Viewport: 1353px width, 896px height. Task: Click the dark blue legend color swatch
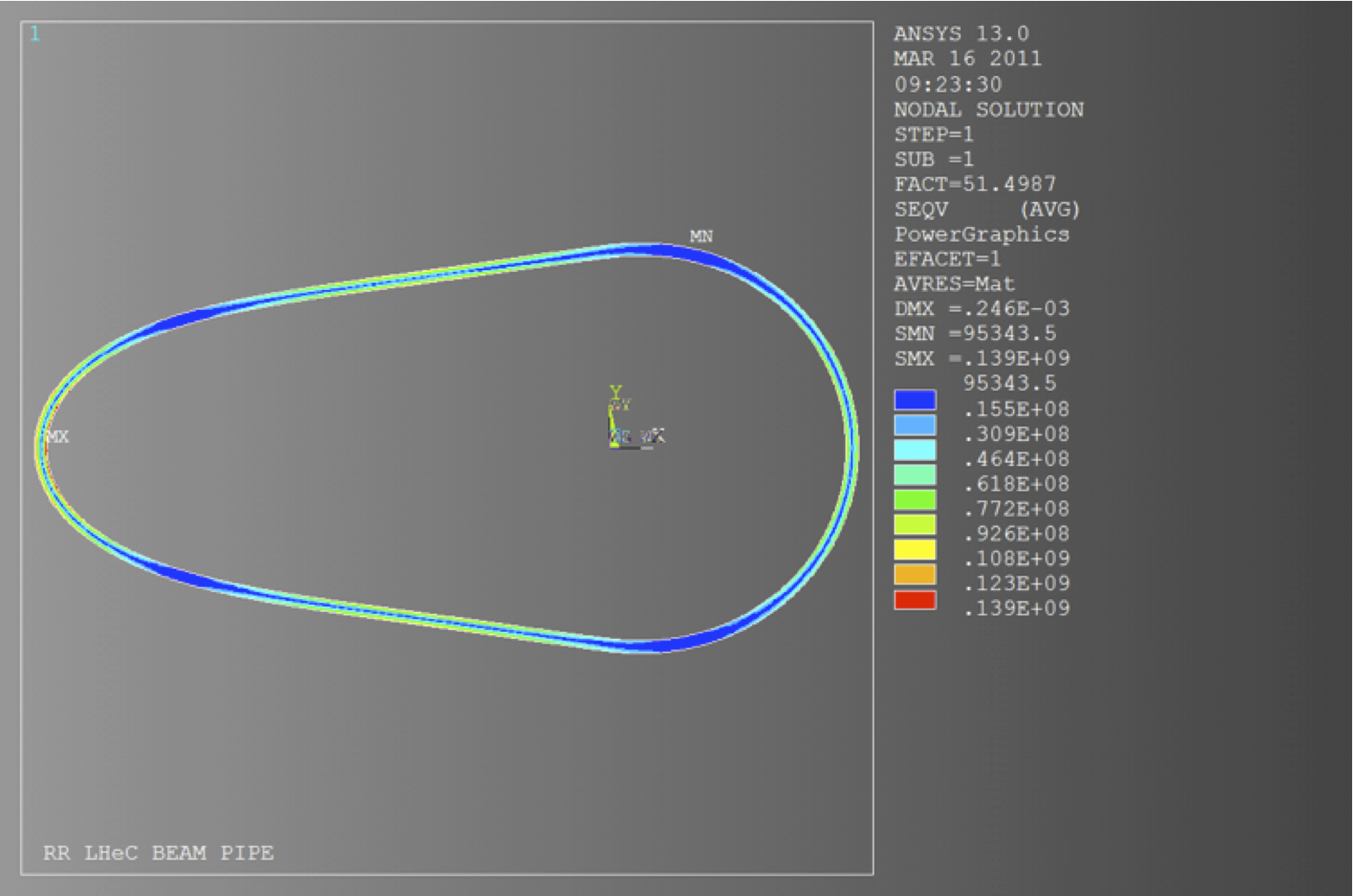[x=914, y=400]
